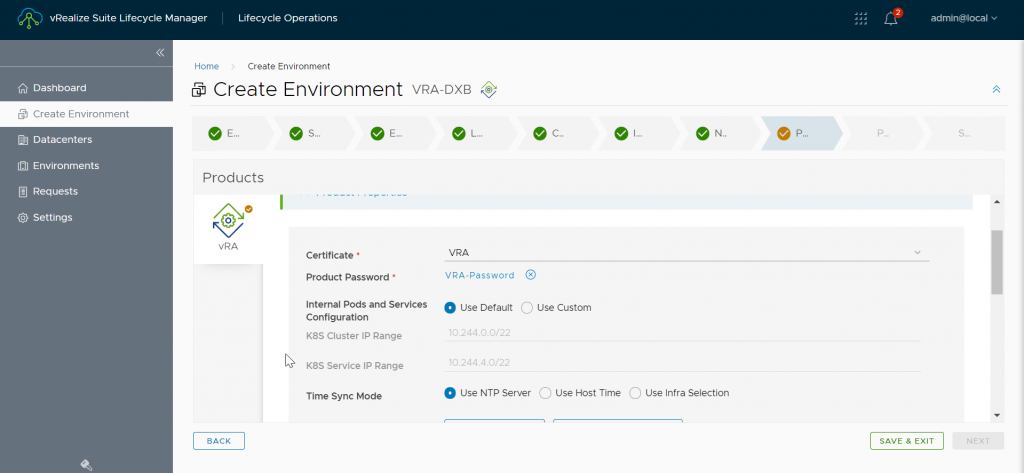This screenshot has width=1024, height=473.
Task: Click the Datacenters building icon
Action: pyautogui.click(x=23, y=140)
